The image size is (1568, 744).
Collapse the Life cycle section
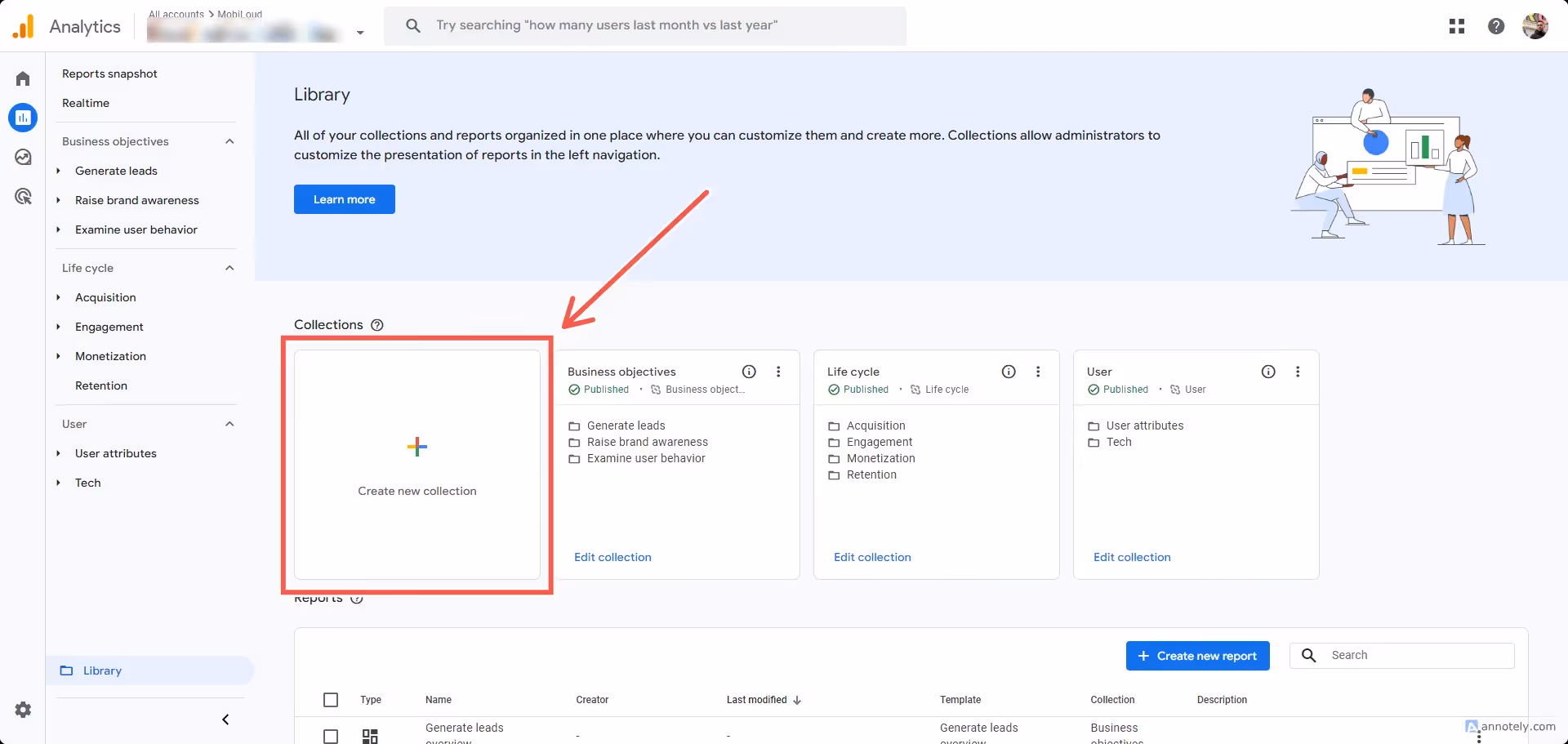click(x=229, y=268)
